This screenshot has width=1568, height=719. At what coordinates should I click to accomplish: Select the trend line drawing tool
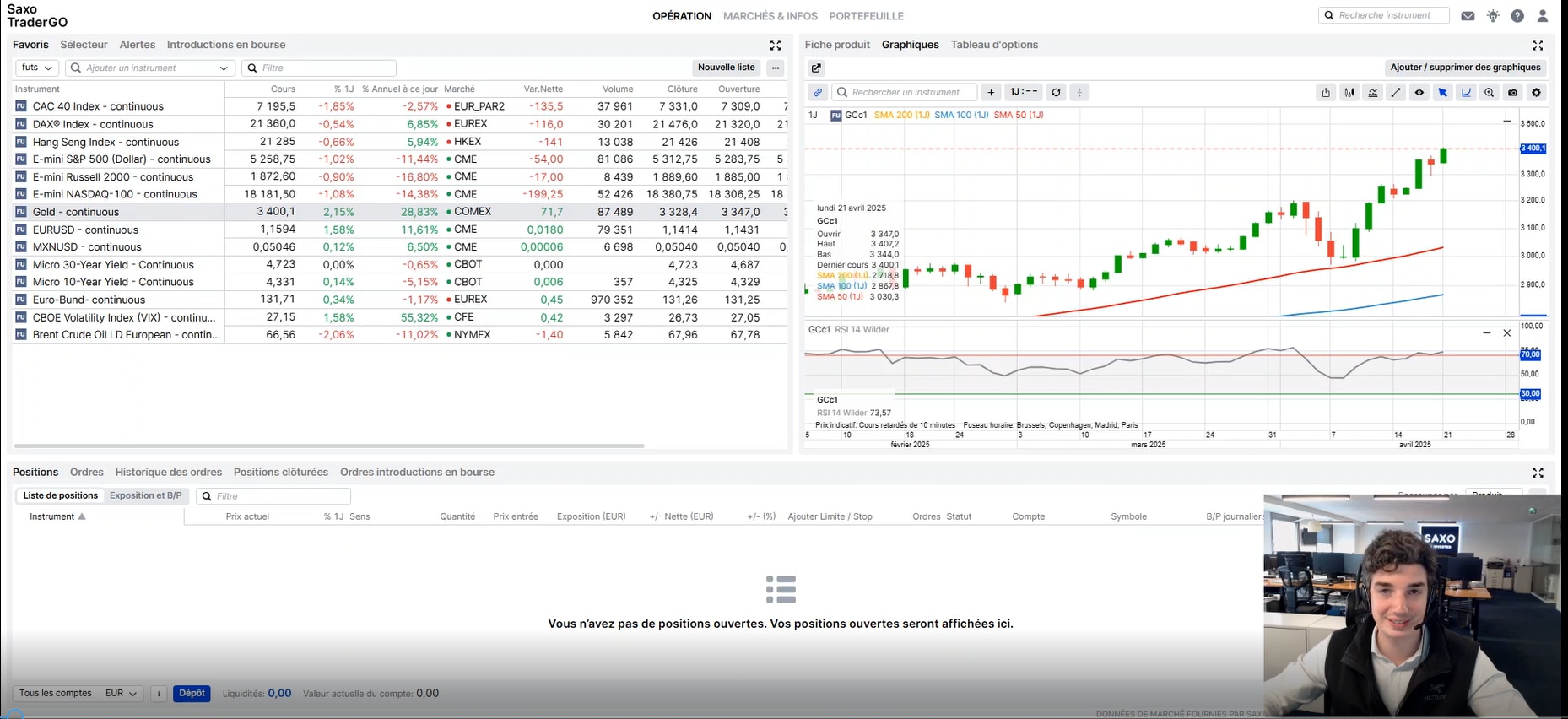pos(1396,93)
